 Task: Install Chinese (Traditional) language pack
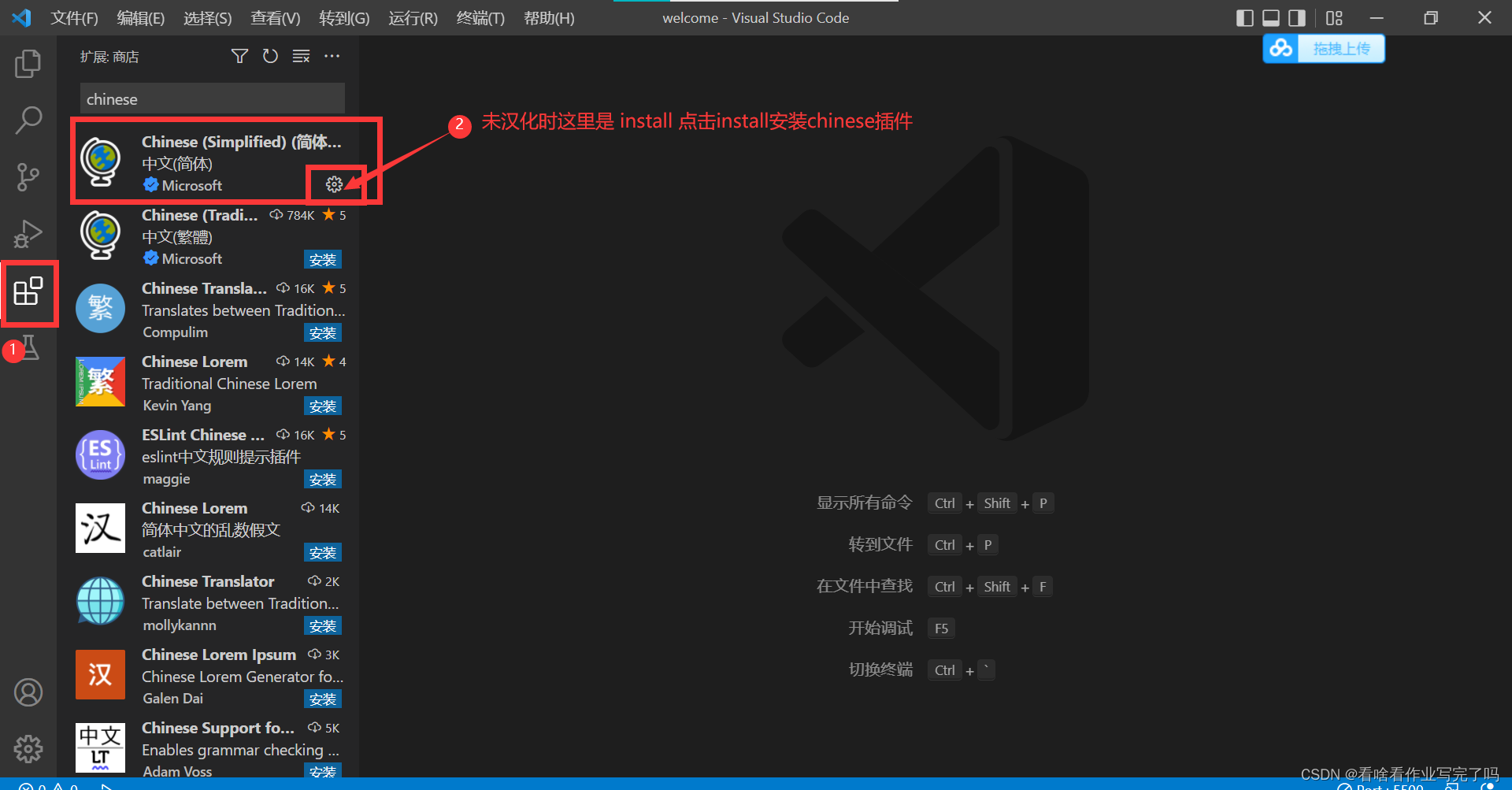click(323, 260)
